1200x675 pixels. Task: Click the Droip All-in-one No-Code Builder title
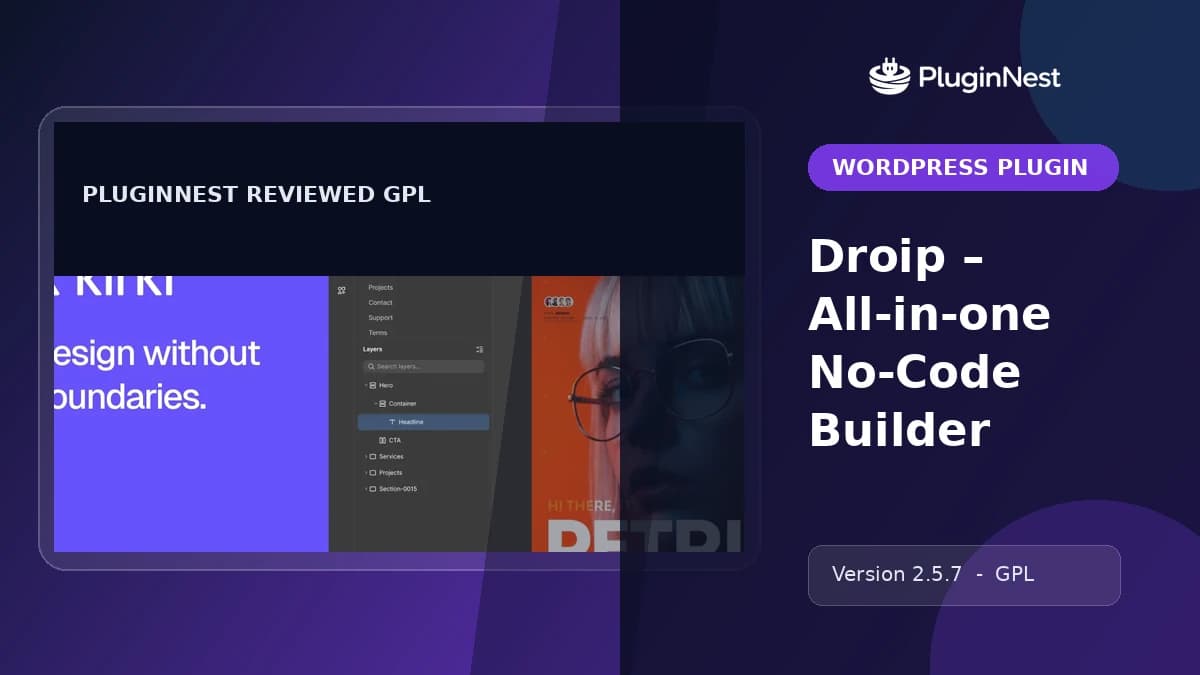(x=929, y=343)
